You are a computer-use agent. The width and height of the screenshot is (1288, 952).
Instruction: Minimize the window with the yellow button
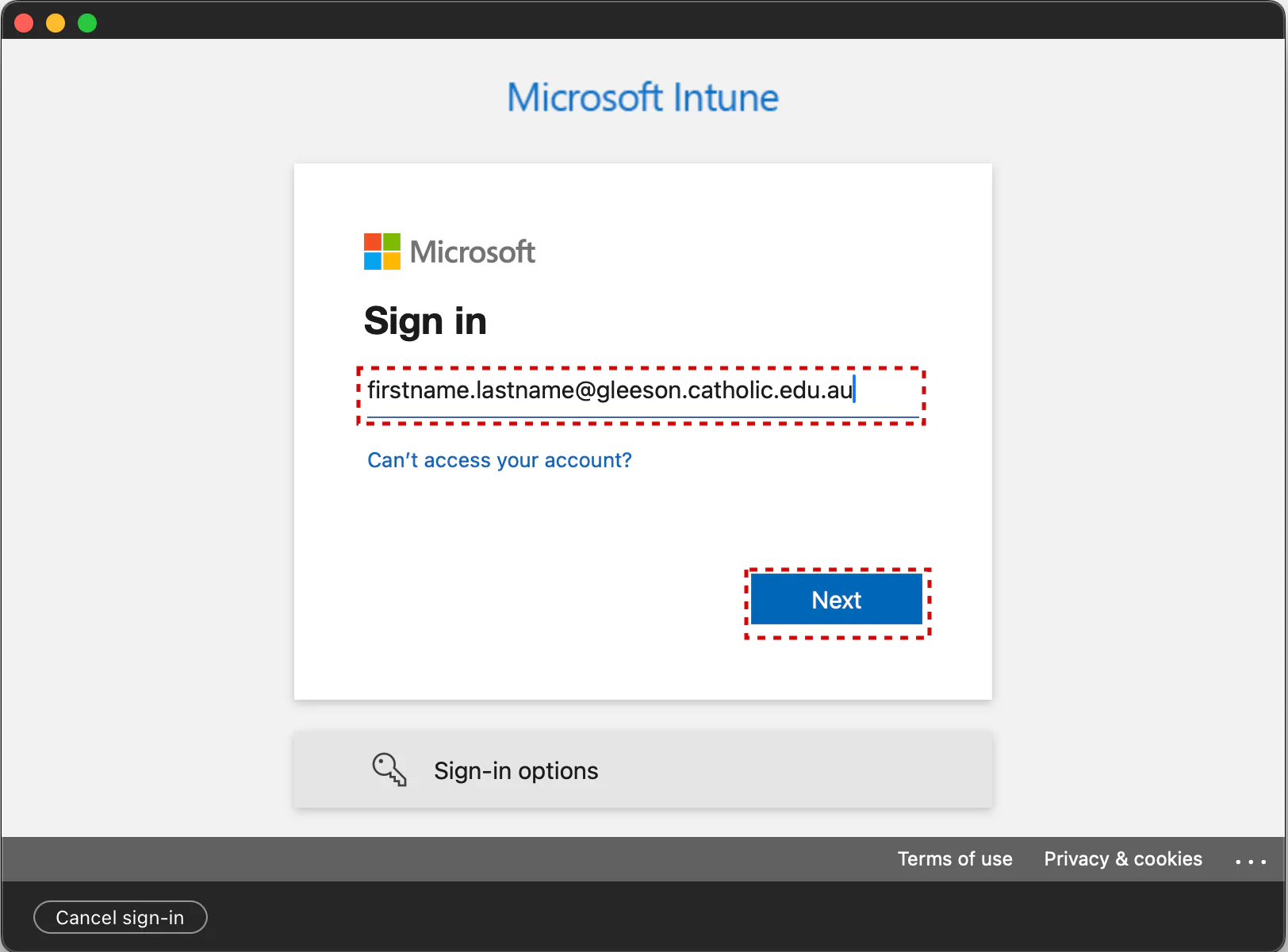click(x=56, y=23)
